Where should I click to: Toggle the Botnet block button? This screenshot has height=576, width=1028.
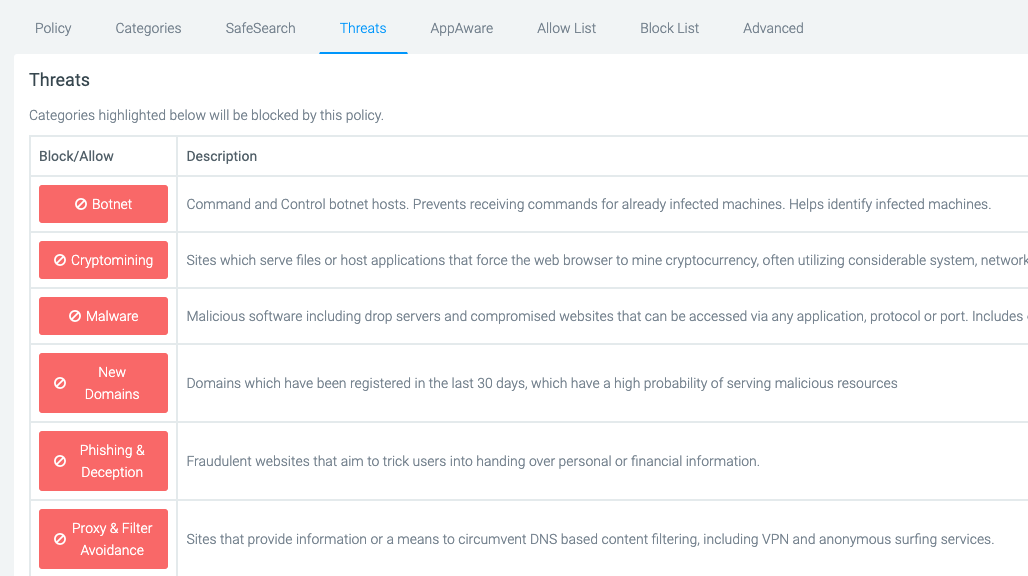pyautogui.click(x=104, y=204)
